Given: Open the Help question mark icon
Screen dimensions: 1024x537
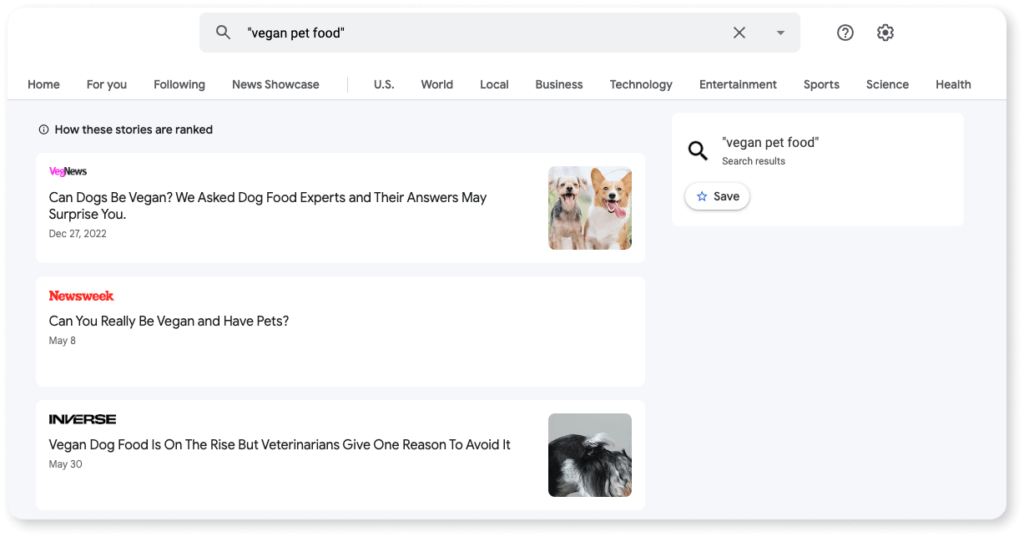Looking at the screenshot, I should tap(845, 33).
